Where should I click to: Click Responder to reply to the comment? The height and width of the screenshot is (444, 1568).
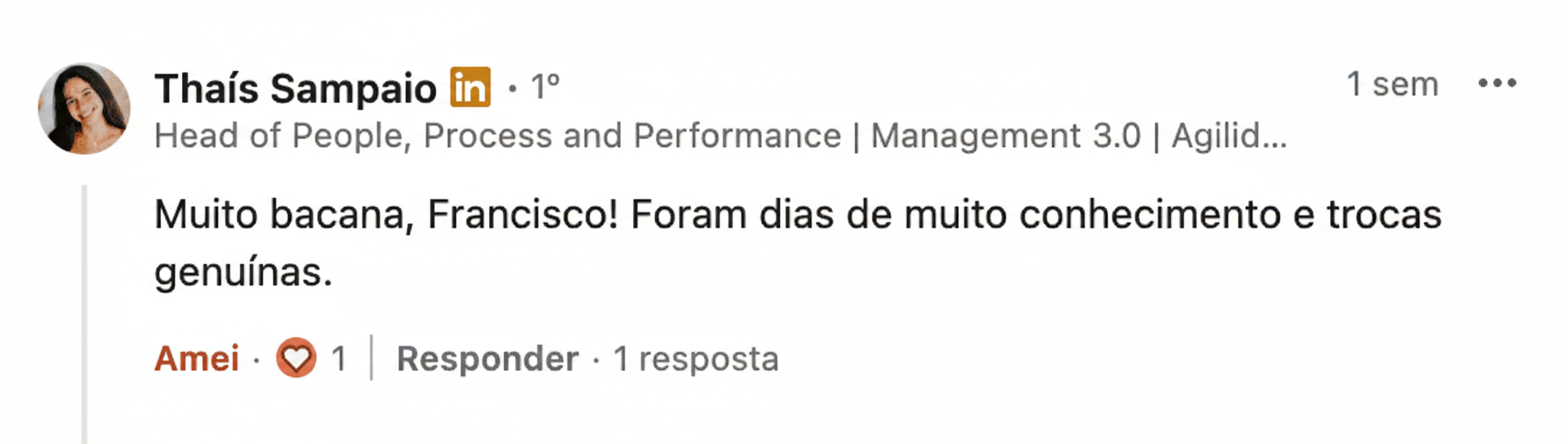tap(488, 358)
